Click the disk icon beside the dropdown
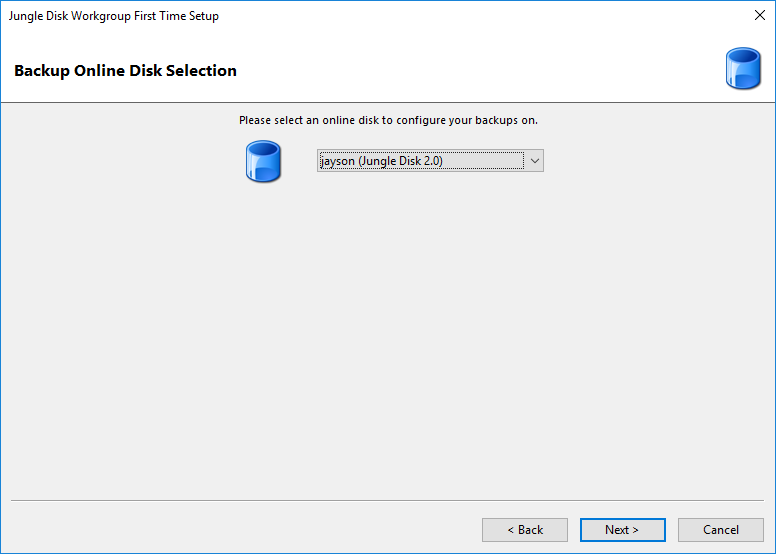Viewport: 776px width, 554px height. pyautogui.click(x=263, y=161)
